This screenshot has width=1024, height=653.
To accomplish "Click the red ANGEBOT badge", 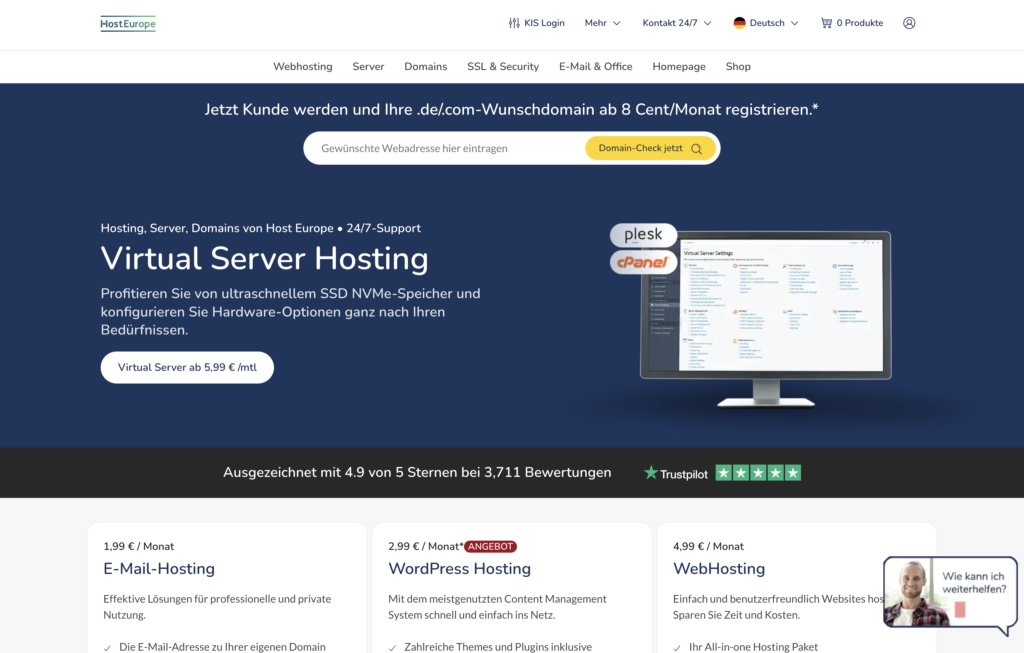I will (490, 546).
